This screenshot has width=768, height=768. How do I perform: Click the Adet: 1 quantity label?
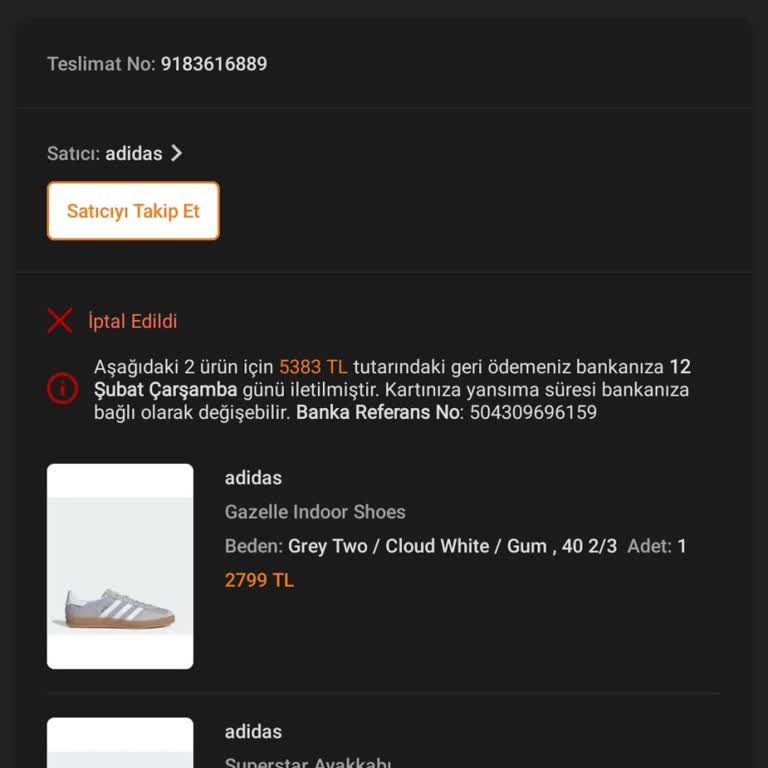pos(656,546)
